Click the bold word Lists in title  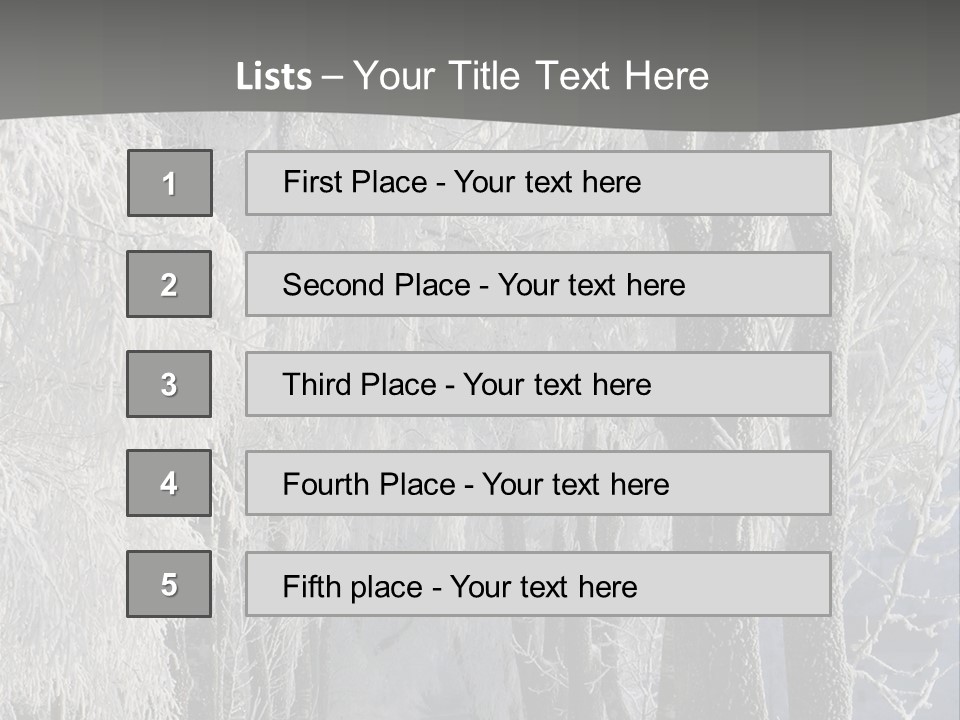coord(274,77)
